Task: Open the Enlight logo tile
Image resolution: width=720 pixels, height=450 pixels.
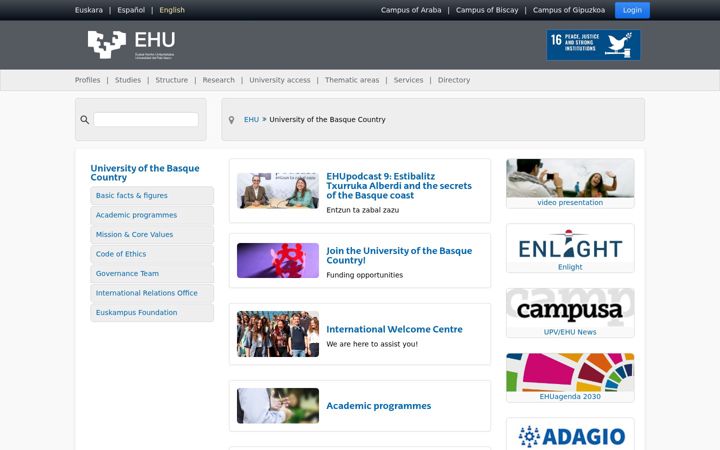Action: pyautogui.click(x=570, y=244)
